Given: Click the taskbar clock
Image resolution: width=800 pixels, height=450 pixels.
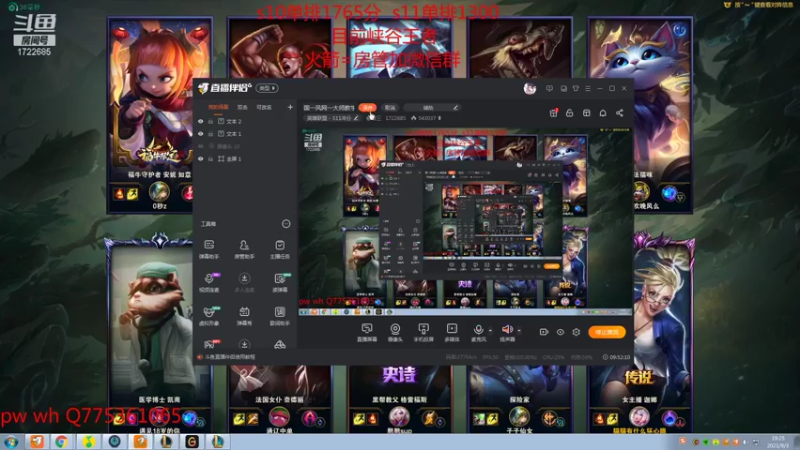Looking at the screenshot, I should (779, 442).
